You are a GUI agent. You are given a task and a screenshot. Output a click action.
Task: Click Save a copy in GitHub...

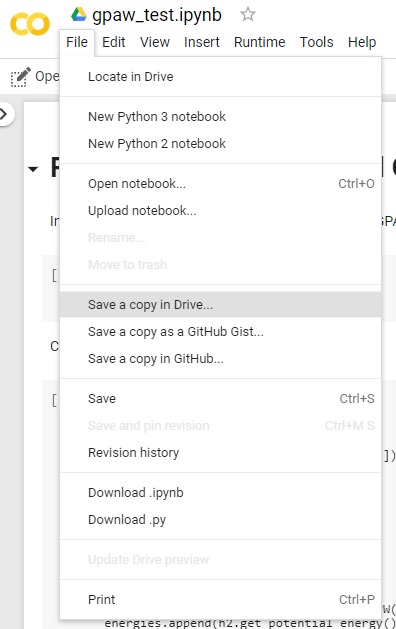coord(220,359)
